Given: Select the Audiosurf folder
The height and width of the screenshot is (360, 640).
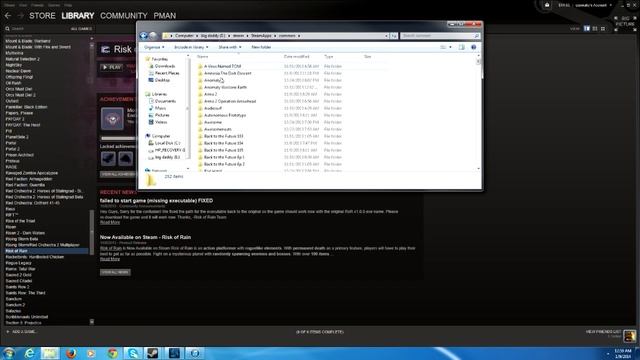Looking at the screenshot, I should tap(213, 108).
